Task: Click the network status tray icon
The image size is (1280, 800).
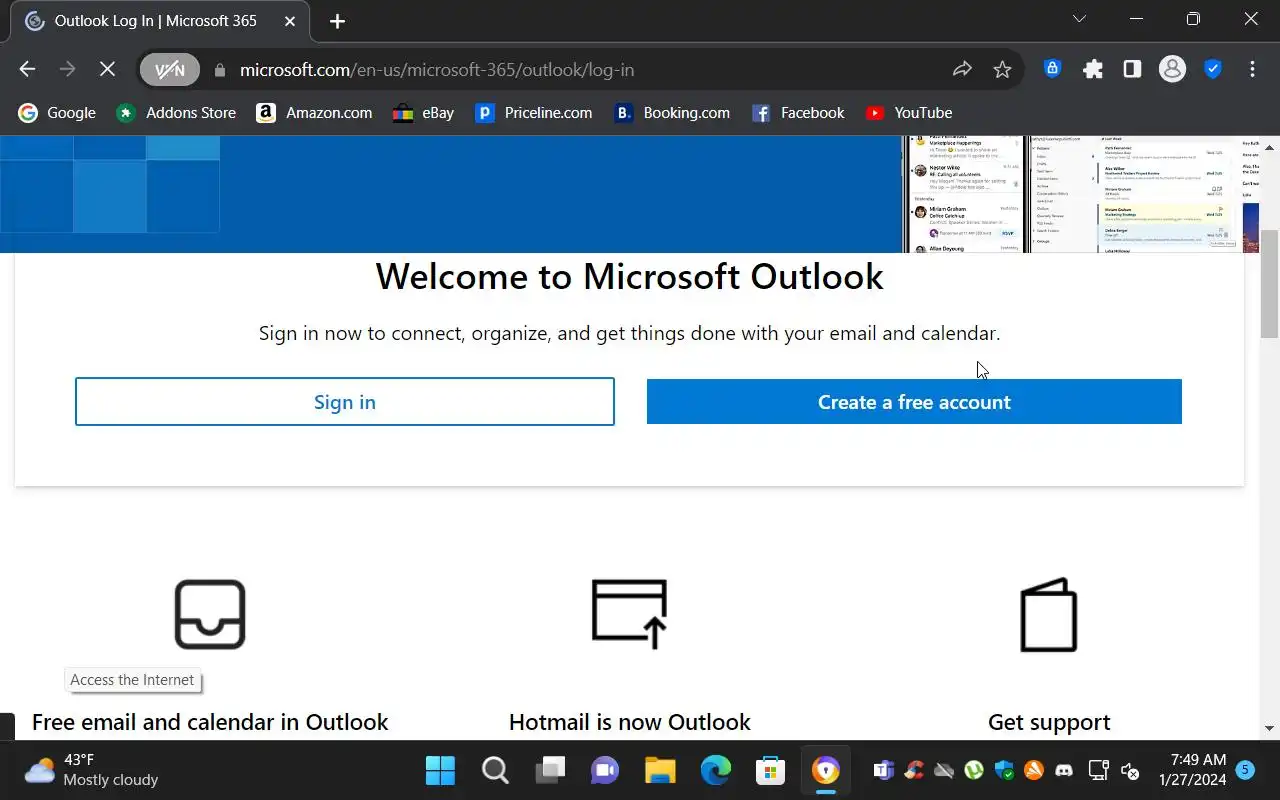Action: [1098, 771]
